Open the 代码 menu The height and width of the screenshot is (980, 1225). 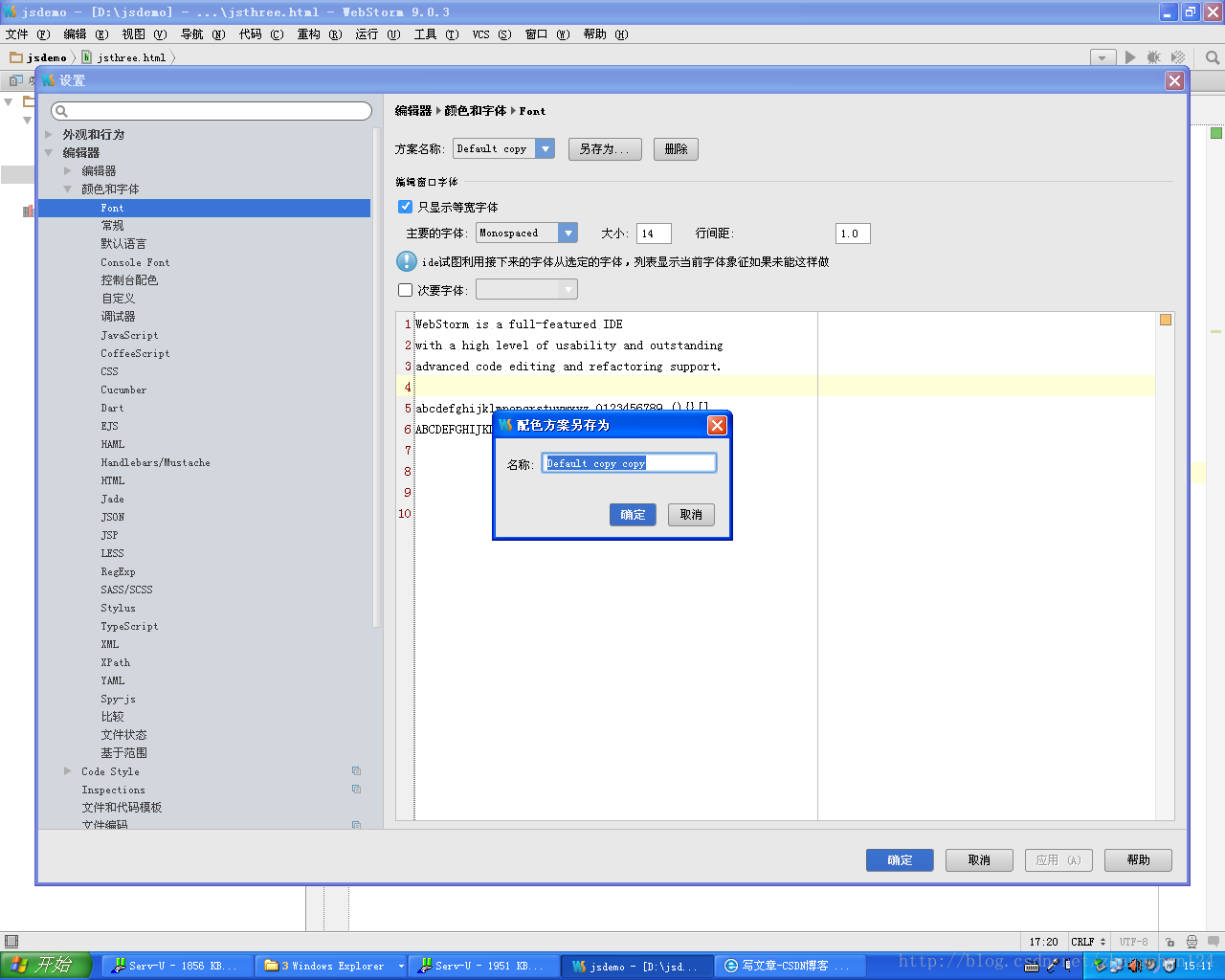pos(260,34)
